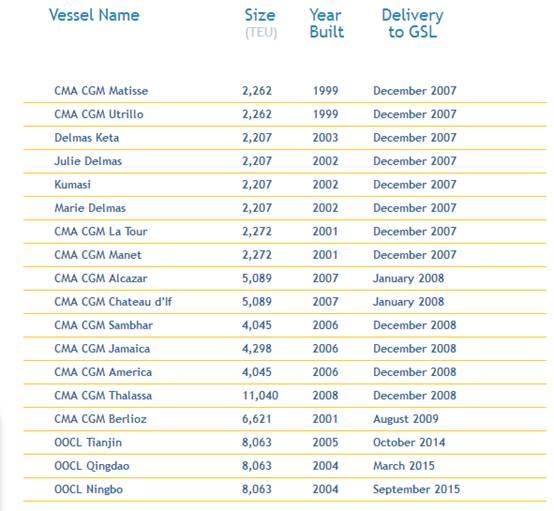554x511 pixels.
Task: Click the Marie Delmas vessel name
Action: click(x=90, y=208)
